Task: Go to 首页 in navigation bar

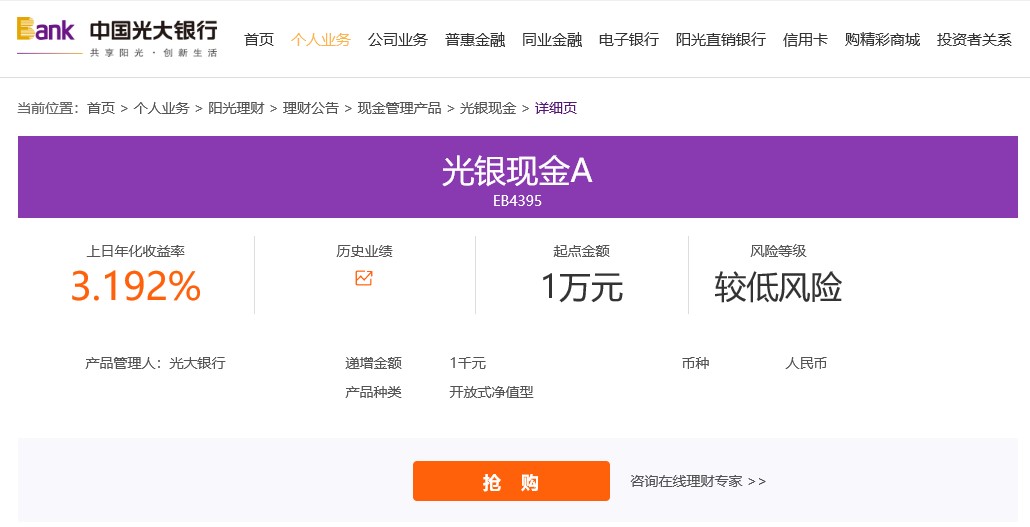Action: tap(259, 39)
